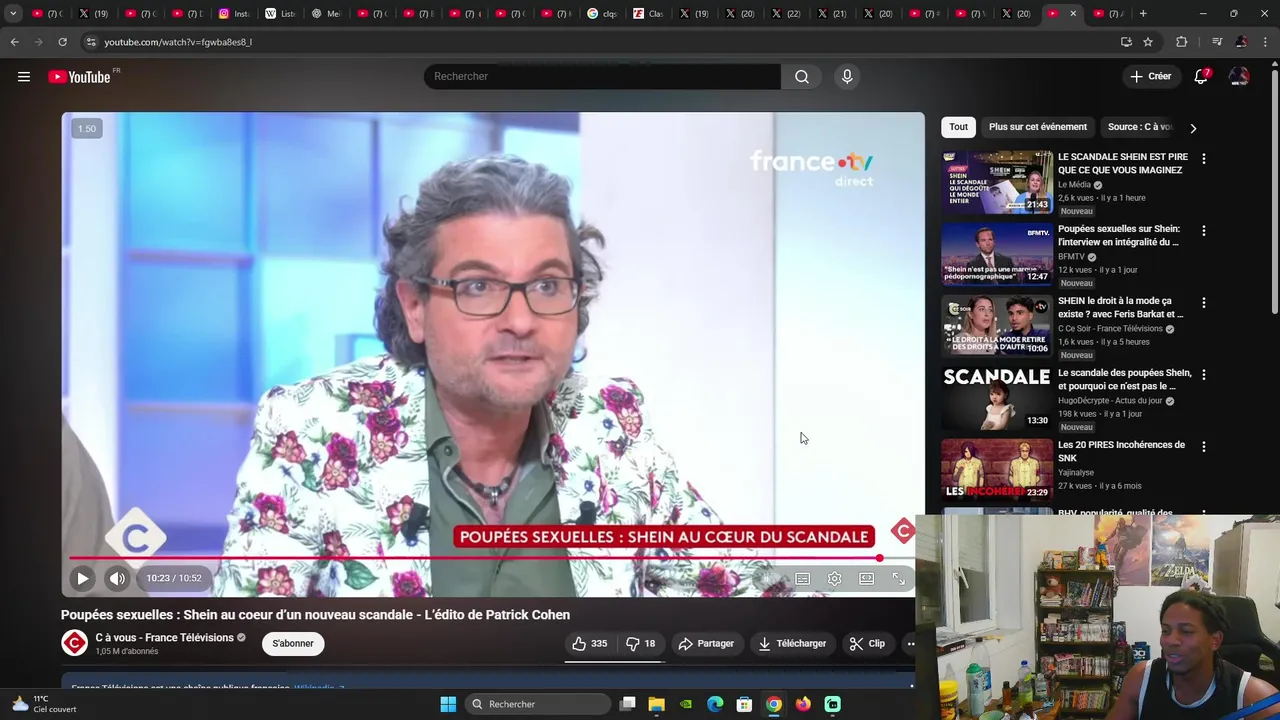Open options for SHEIN le droit à la mode video
This screenshot has height=720, width=1280.
pos(1204,303)
